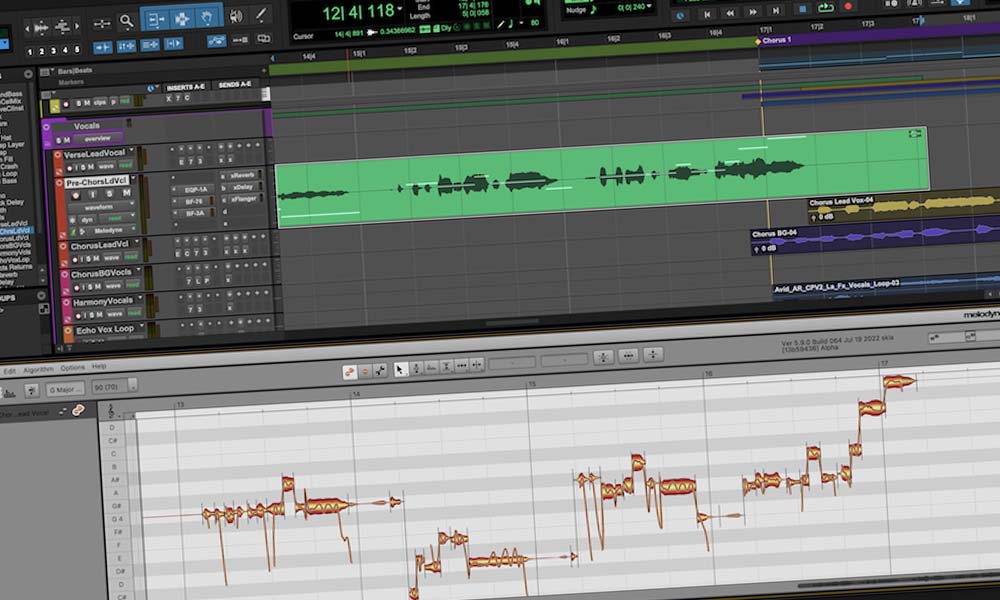Click the Play transport button
This screenshot has height=600, width=1000.
(x=825, y=8)
